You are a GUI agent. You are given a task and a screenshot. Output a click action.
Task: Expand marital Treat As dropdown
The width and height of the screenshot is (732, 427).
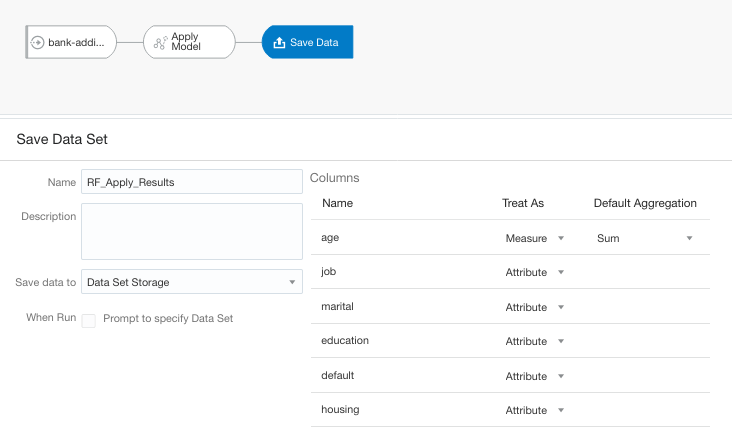[x=535, y=307]
